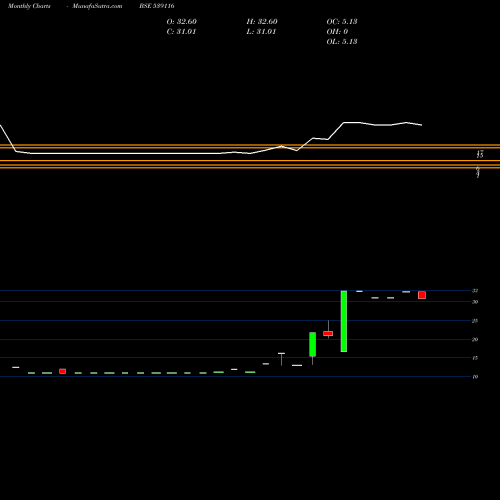Screen dimensions: 500x500
Task: Click the price axis label '25'
Action: (x=475, y=321)
